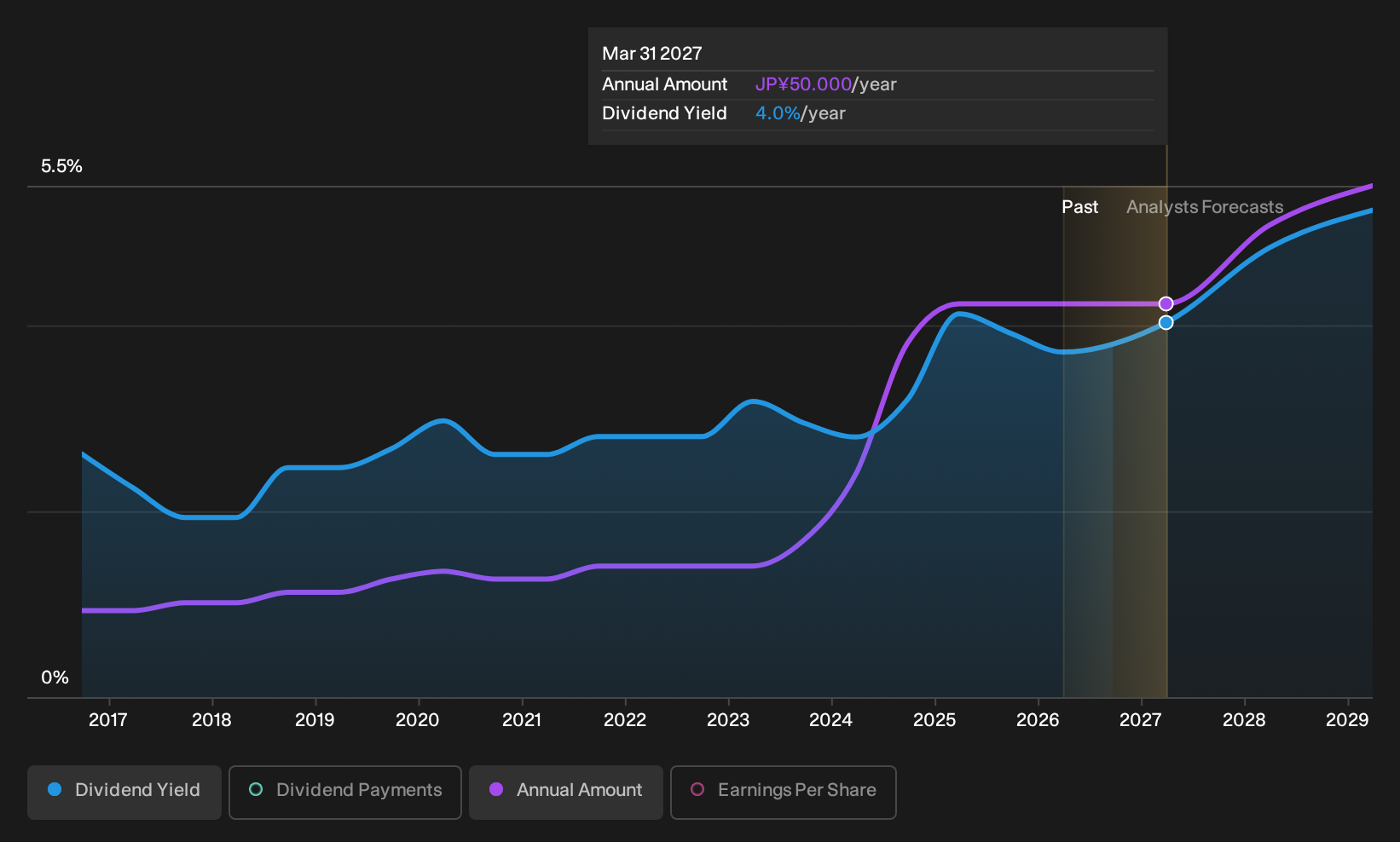The image size is (1400, 842).
Task: Click the purple Annual Amount legend dot
Action: 496,789
